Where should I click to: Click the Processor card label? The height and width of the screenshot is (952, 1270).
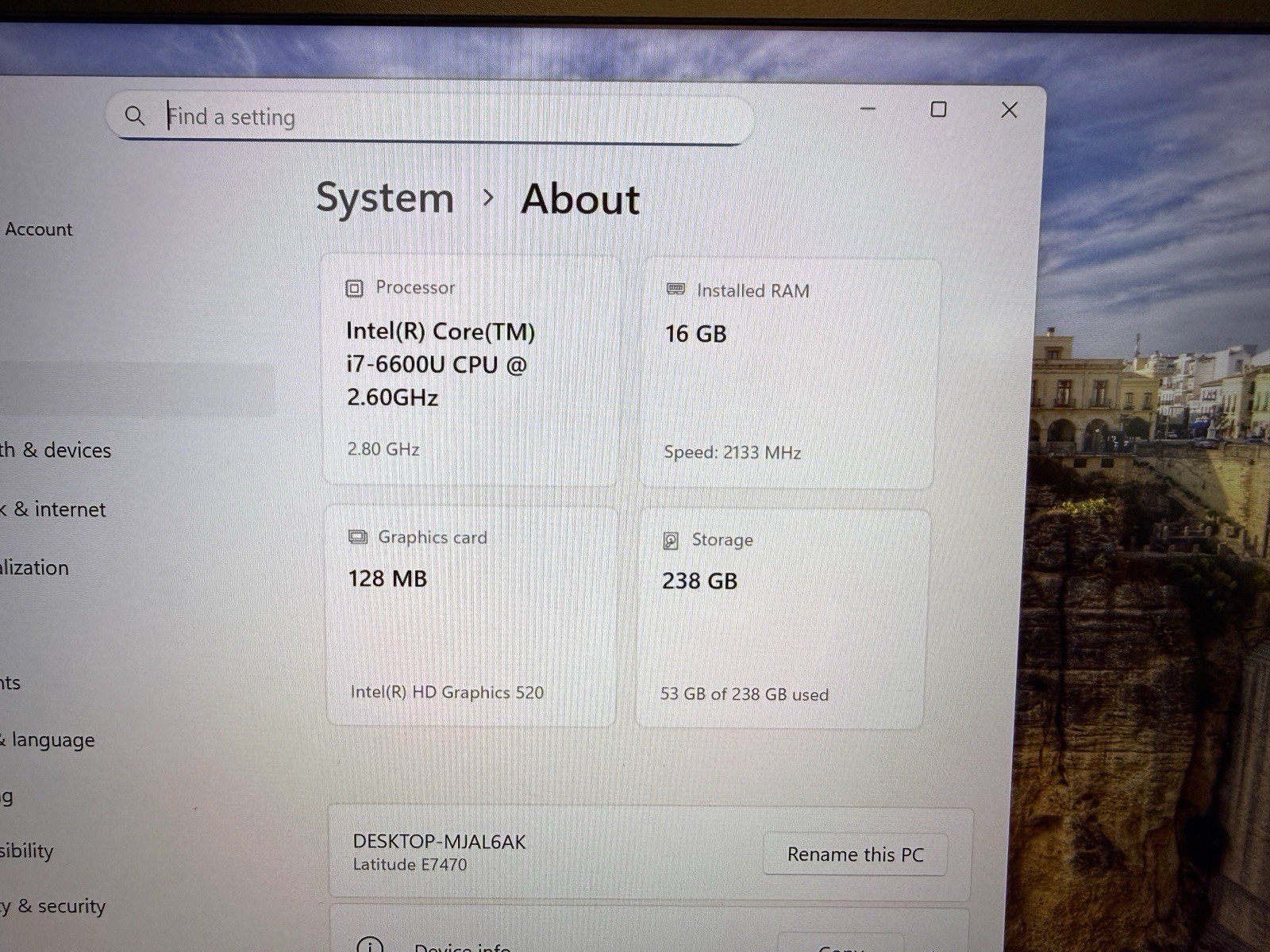pos(415,287)
